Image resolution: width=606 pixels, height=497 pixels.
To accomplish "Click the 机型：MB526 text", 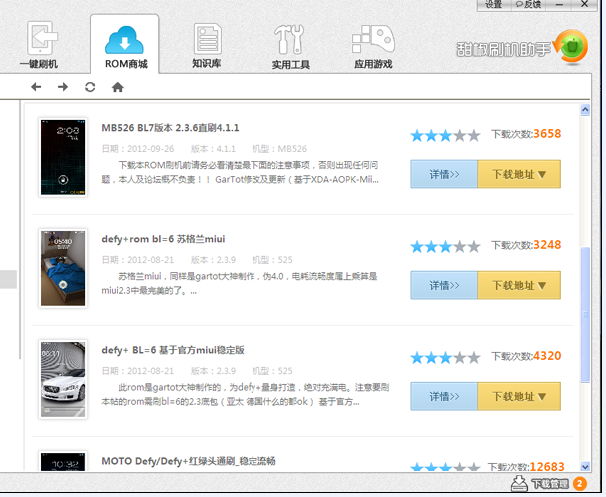I will pyautogui.click(x=279, y=149).
